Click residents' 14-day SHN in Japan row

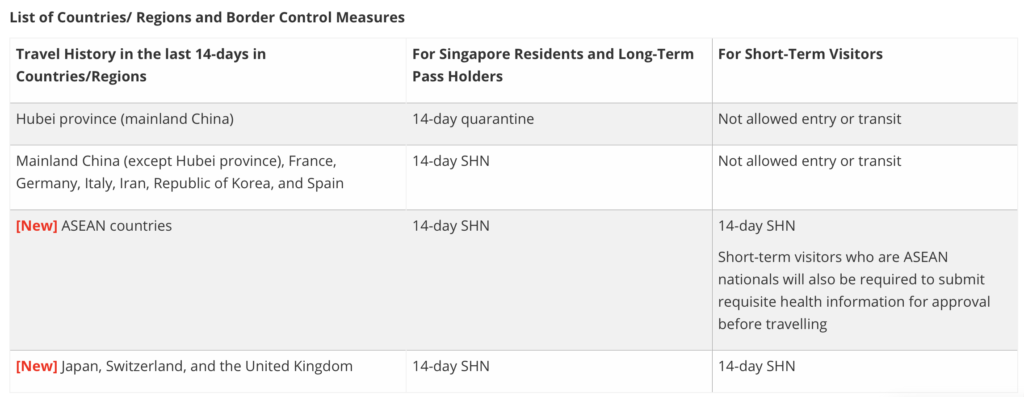pyautogui.click(x=451, y=366)
